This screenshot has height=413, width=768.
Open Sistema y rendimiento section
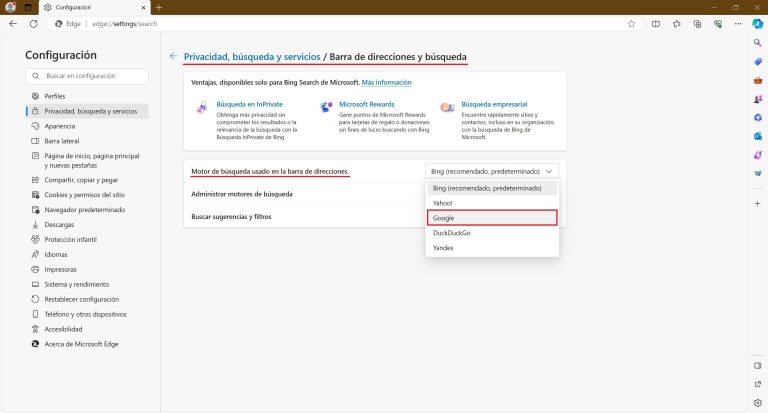87,285
